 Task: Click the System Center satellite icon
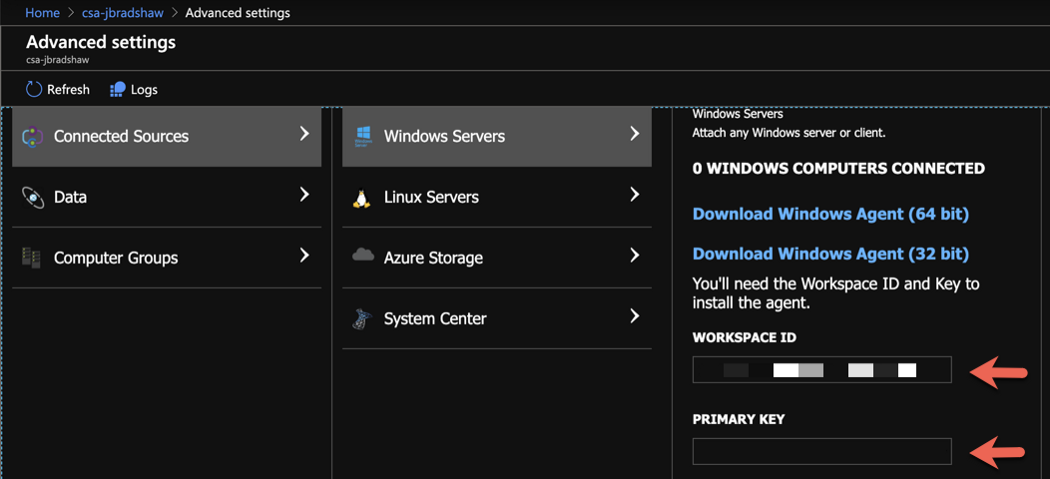(x=363, y=319)
